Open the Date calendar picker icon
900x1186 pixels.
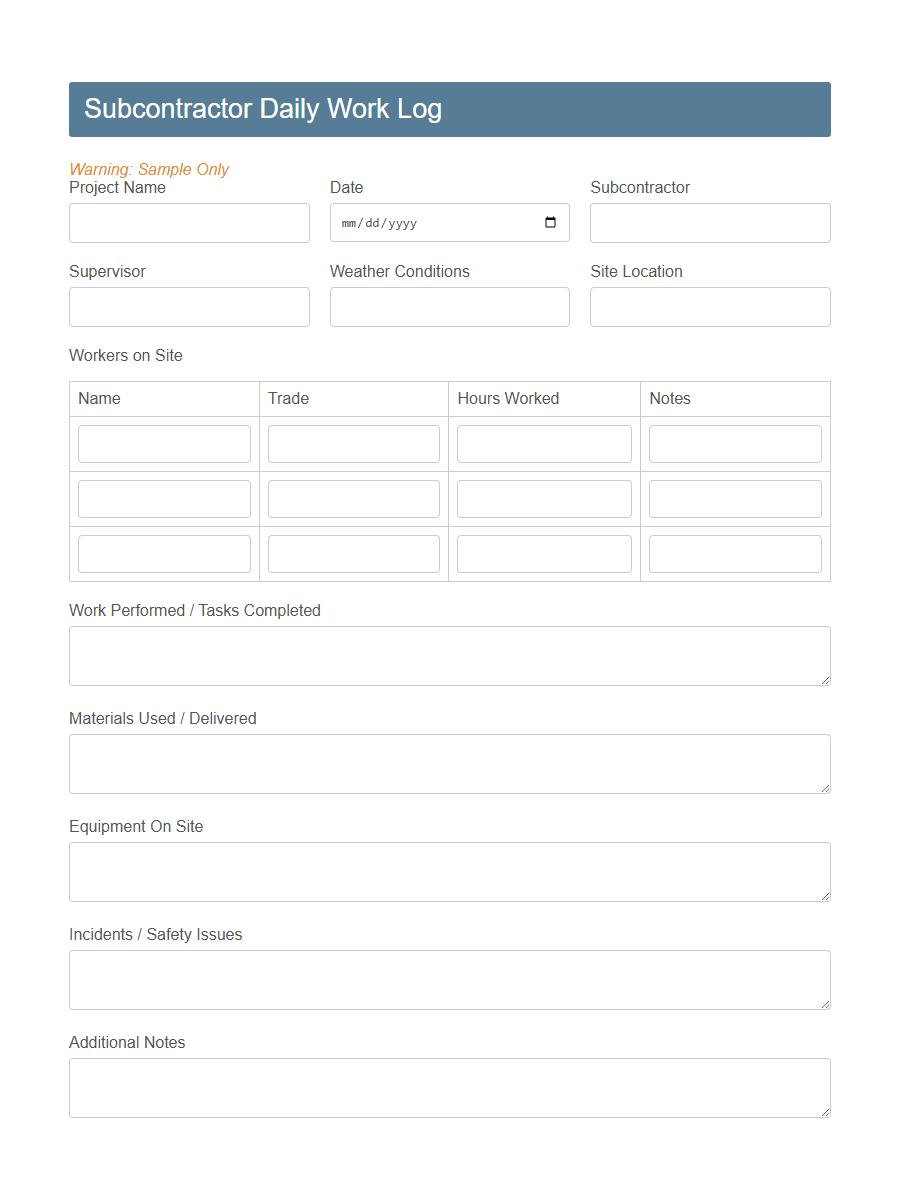pos(549,222)
